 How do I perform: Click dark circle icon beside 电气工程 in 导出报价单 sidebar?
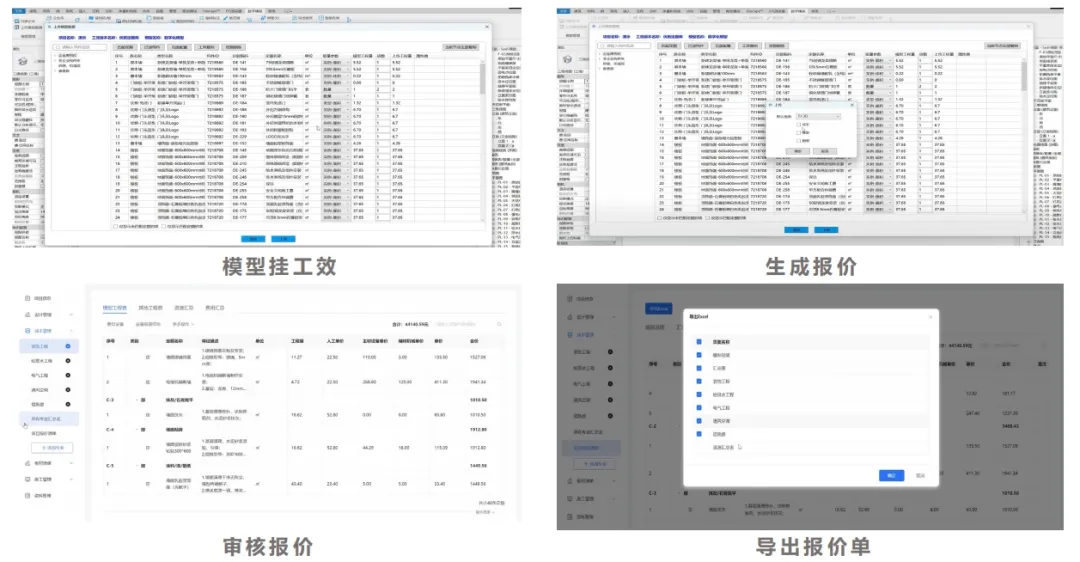point(609,383)
